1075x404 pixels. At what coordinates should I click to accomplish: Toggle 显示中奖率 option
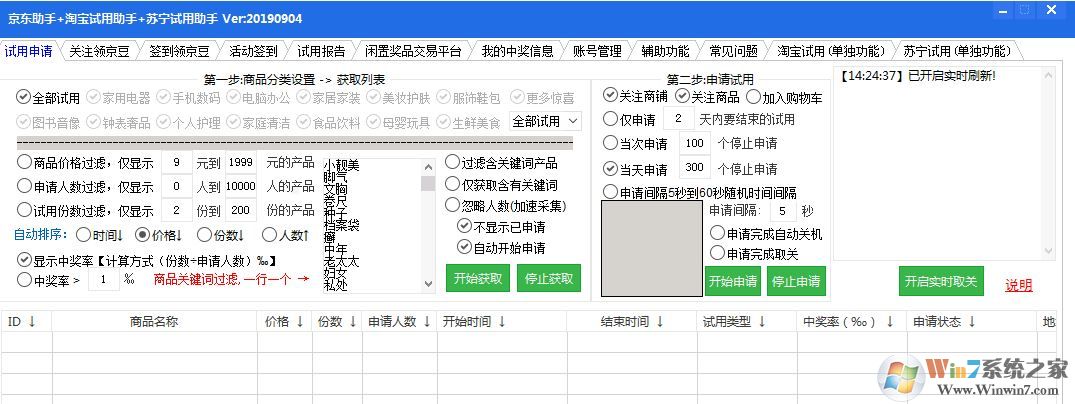(147, 261)
